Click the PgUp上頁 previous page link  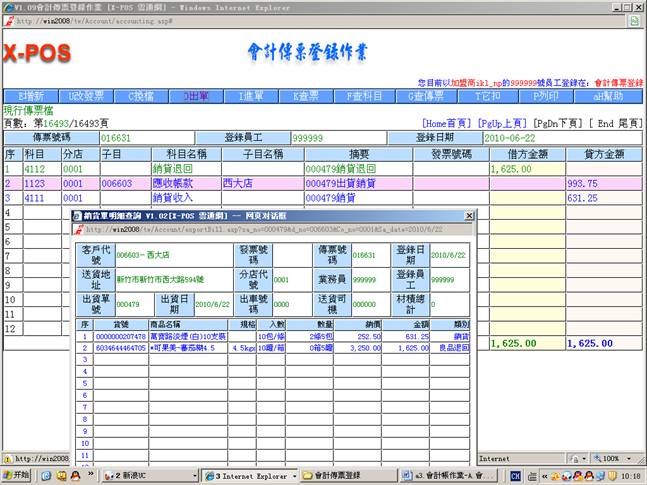503,122
